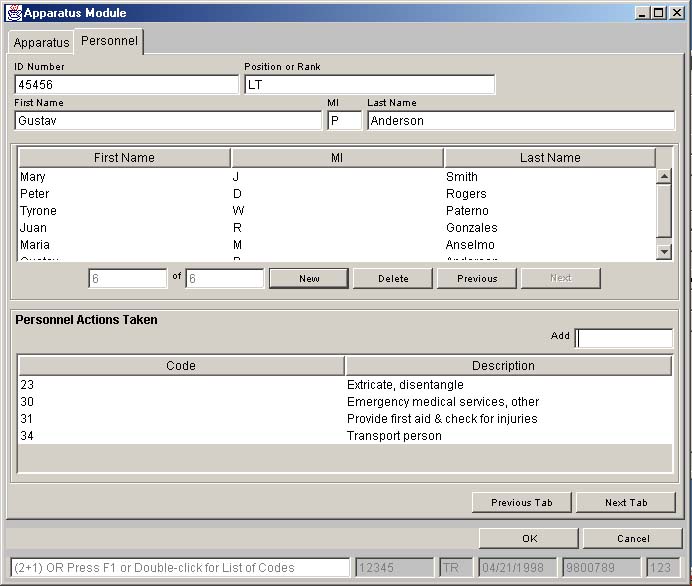Go to Previous personnel record
This screenshot has width=692, height=586.
click(477, 279)
